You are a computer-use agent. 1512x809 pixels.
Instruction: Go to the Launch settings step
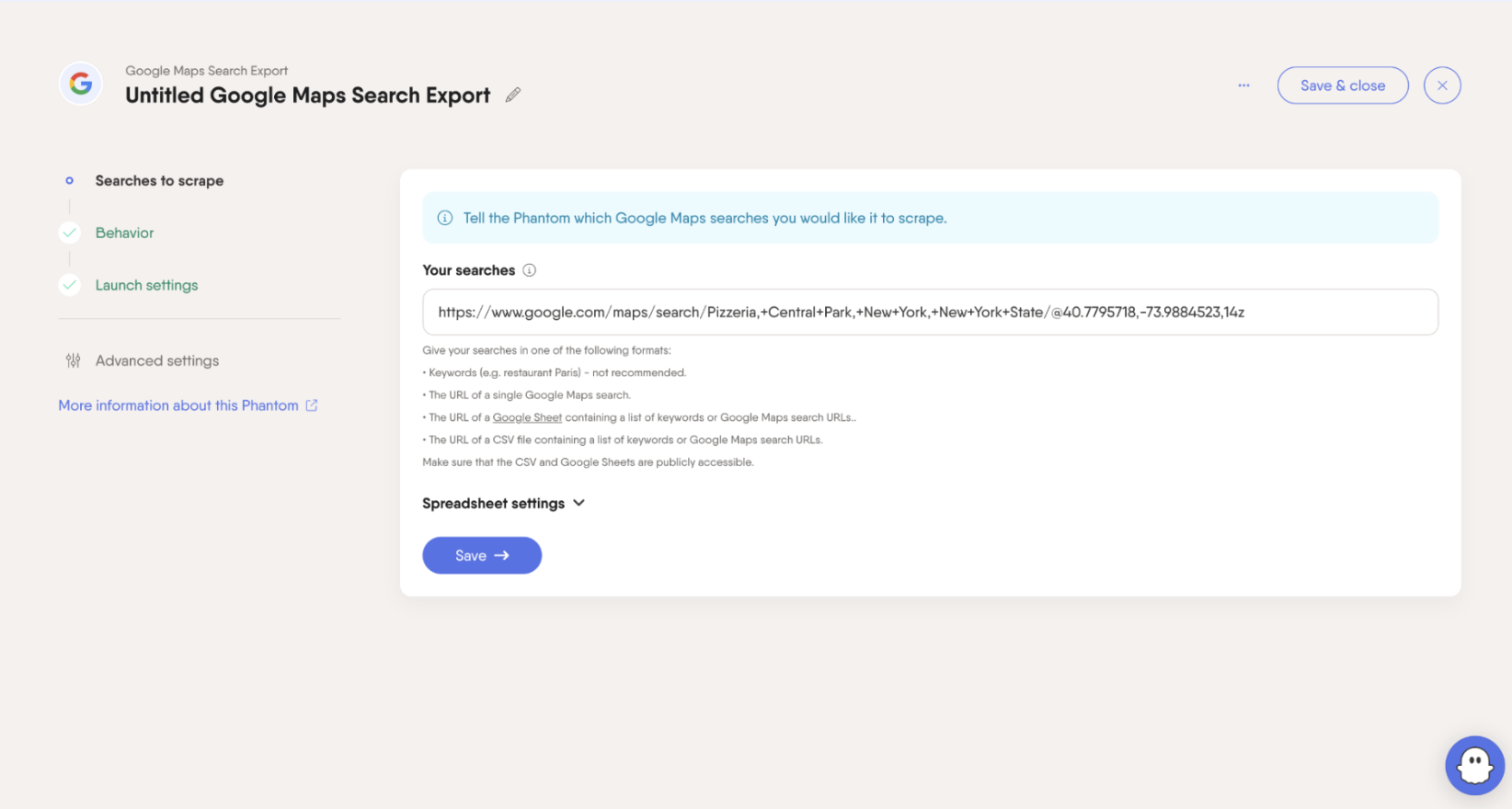146,286
